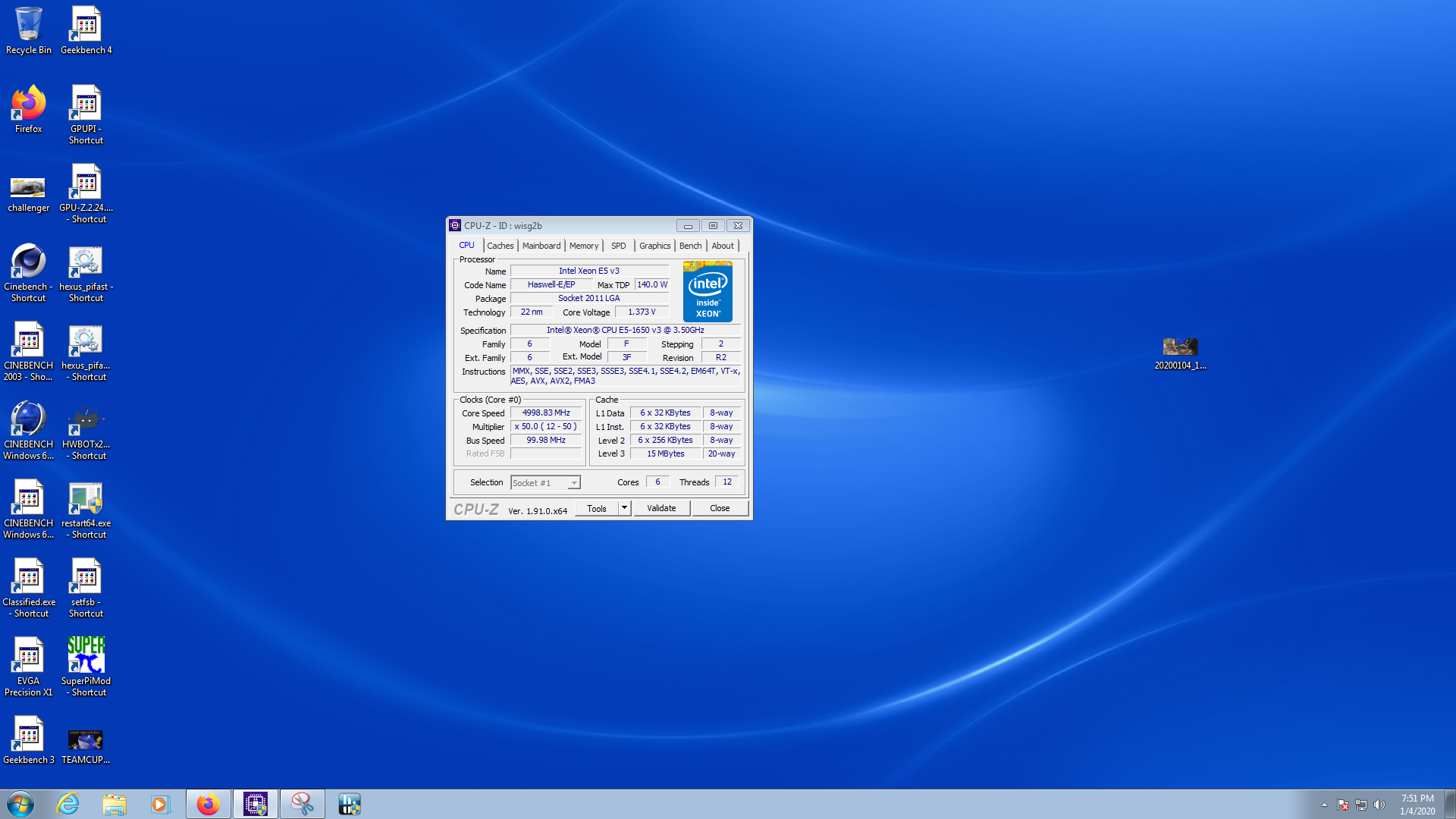The image size is (1456, 819).
Task: Click the Code Name field Haswell-E/EP
Action: point(551,285)
